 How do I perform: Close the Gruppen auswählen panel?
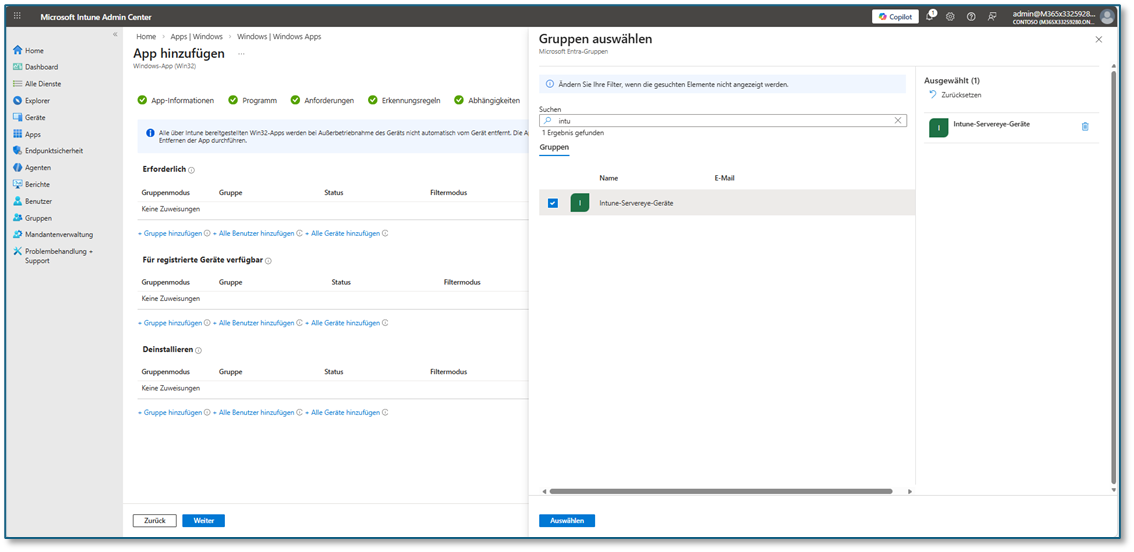pyautogui.click(x=1099, y=40)
